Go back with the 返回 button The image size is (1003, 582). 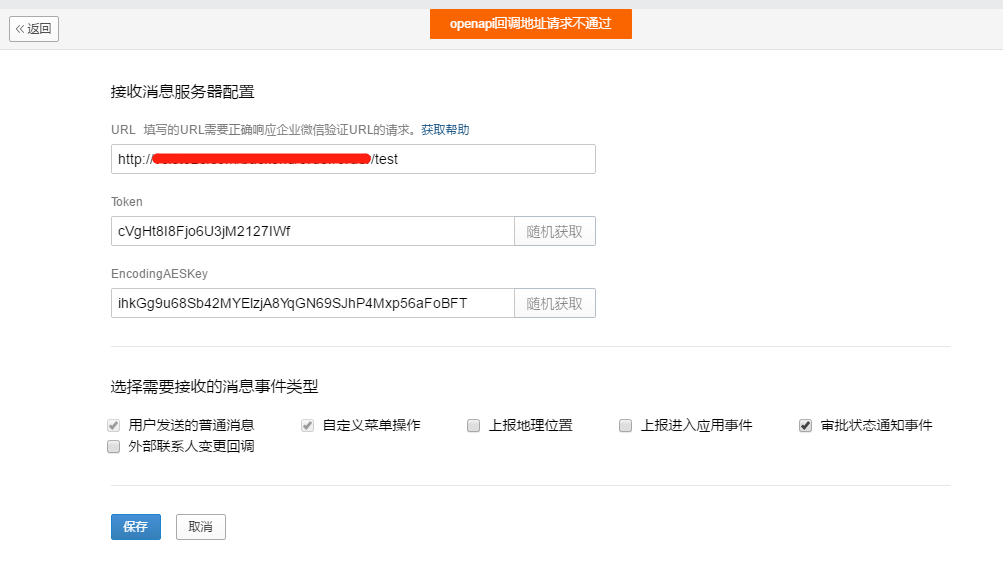tap(34, 29)
